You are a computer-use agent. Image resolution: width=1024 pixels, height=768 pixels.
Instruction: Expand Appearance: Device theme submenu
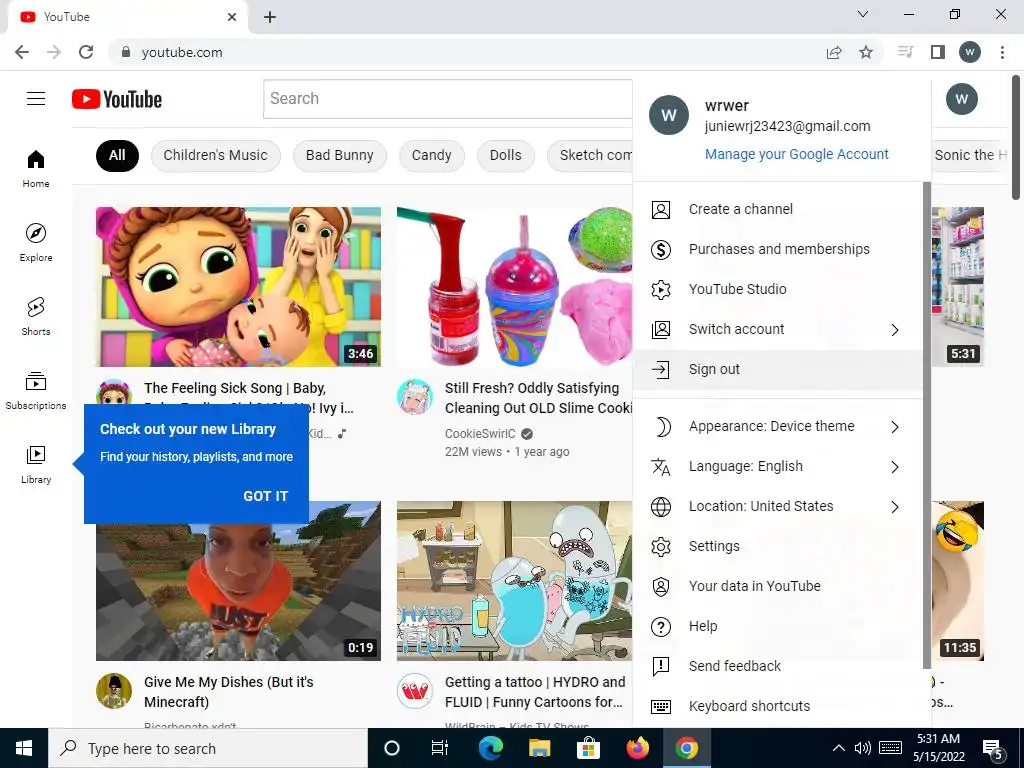pos(895,426)
